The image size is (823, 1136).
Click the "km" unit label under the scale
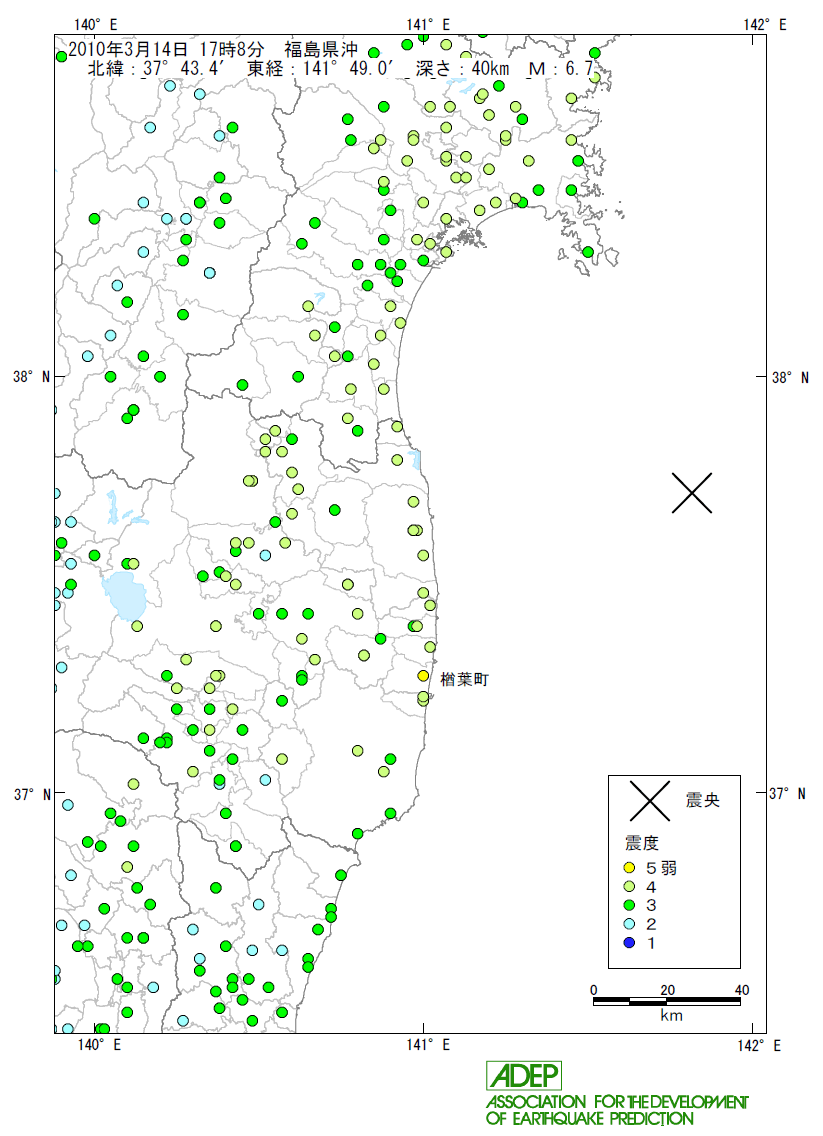click(x=672, y=1015)
